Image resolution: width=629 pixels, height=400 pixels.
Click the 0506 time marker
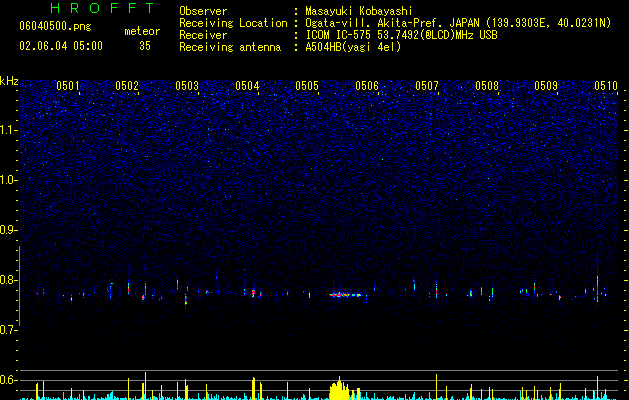tap(367, 86)
